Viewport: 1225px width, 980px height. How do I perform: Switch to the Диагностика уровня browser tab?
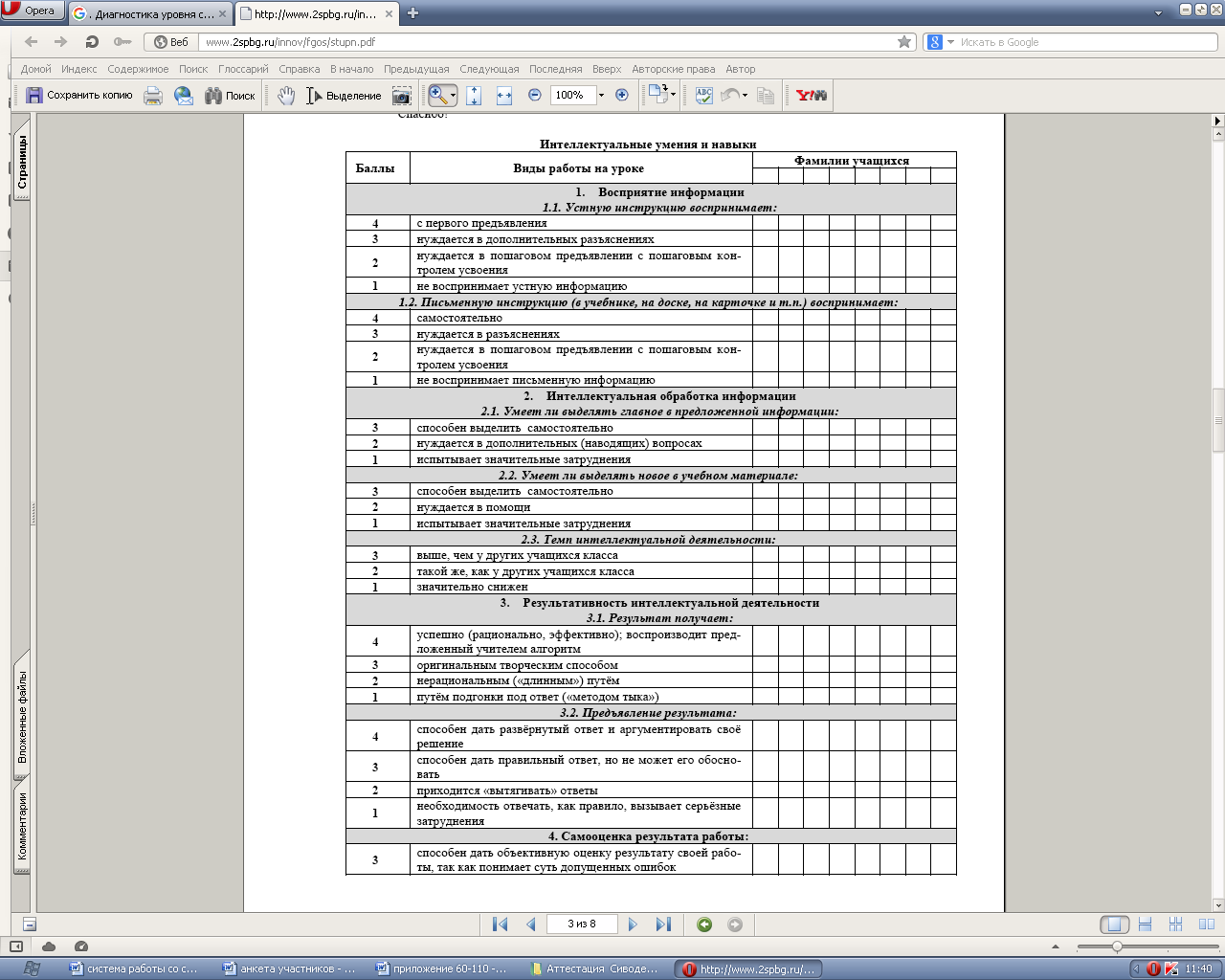(149, 13)
